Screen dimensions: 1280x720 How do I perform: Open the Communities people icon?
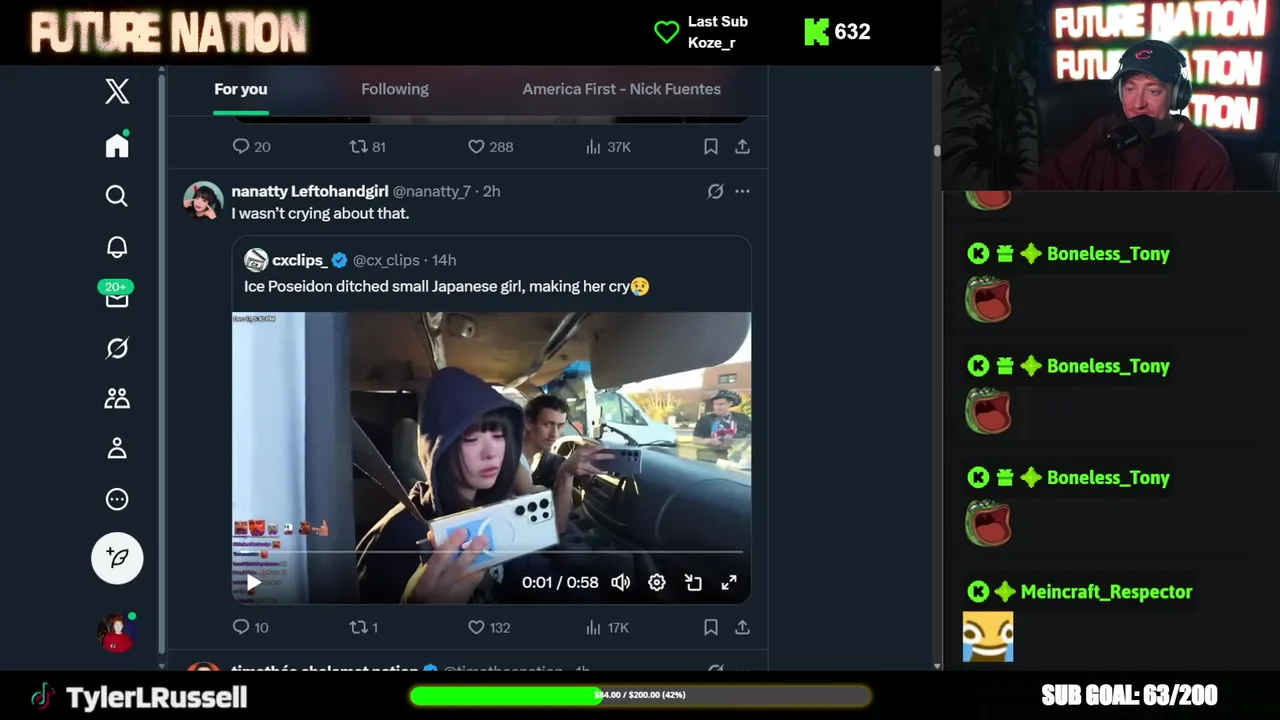tap(117, 398)
